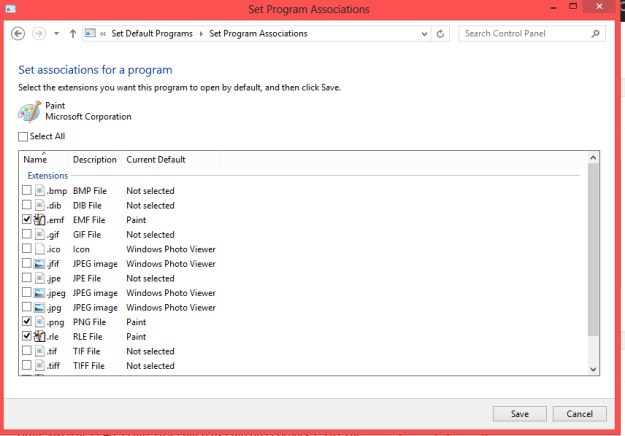Click the .tif file type icon
This screenshot has height=436, width=625.
click(x=39, y=351)
